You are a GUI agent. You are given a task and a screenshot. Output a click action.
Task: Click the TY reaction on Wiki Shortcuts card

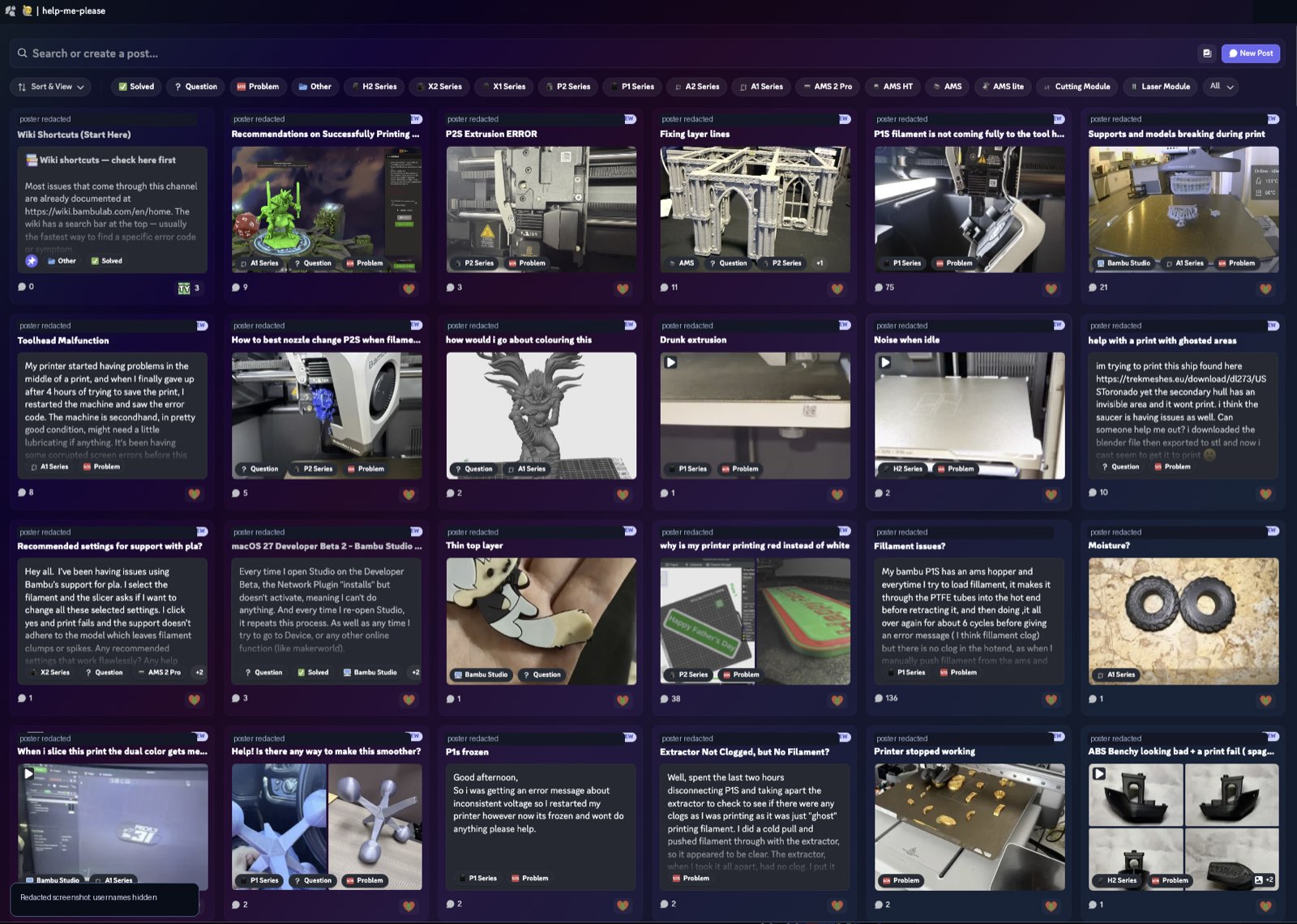click(x=189, y=289)
